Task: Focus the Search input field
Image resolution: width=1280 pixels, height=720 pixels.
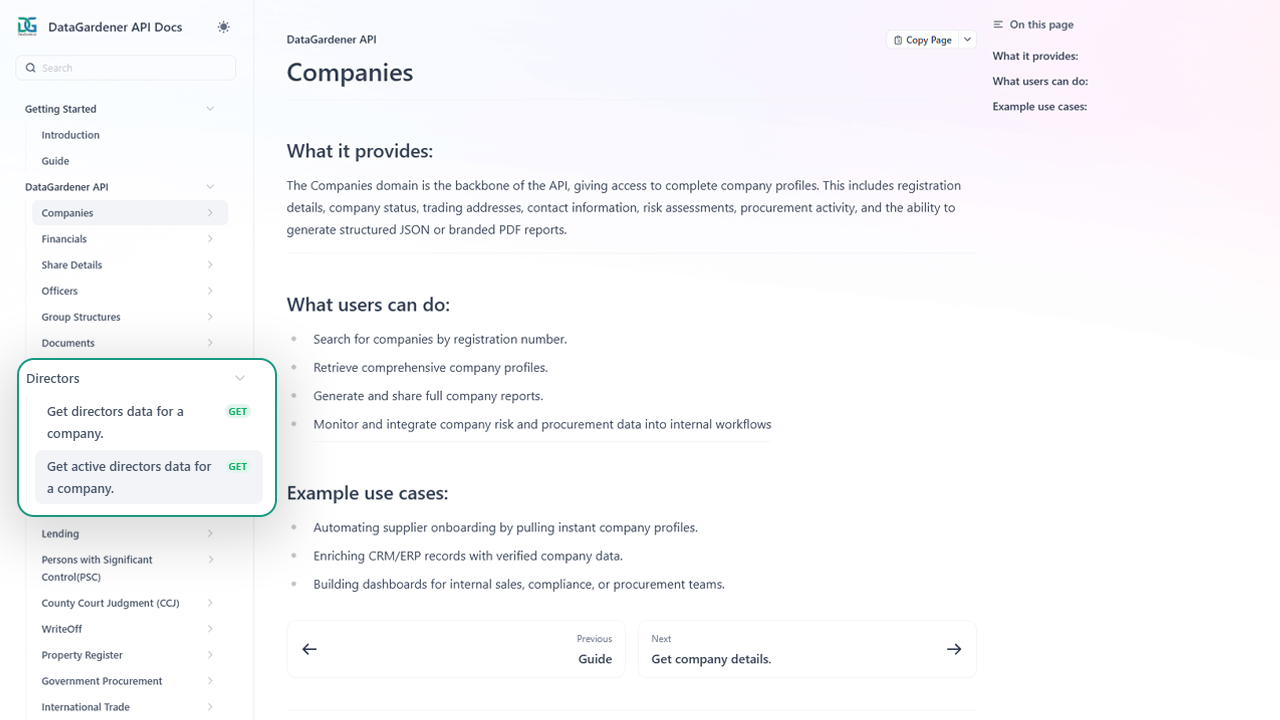Action: tap(135, 68)
